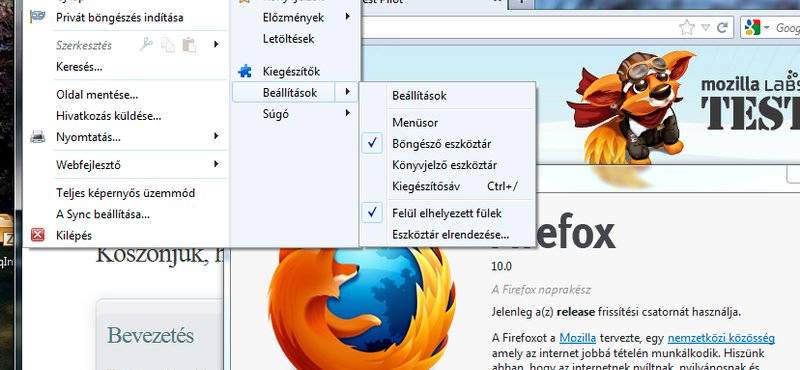The width and height of the screenshot is (800, 370).
Task: Expand the Webfejlesztő submenu arrow
Action: tap(216, 164)
